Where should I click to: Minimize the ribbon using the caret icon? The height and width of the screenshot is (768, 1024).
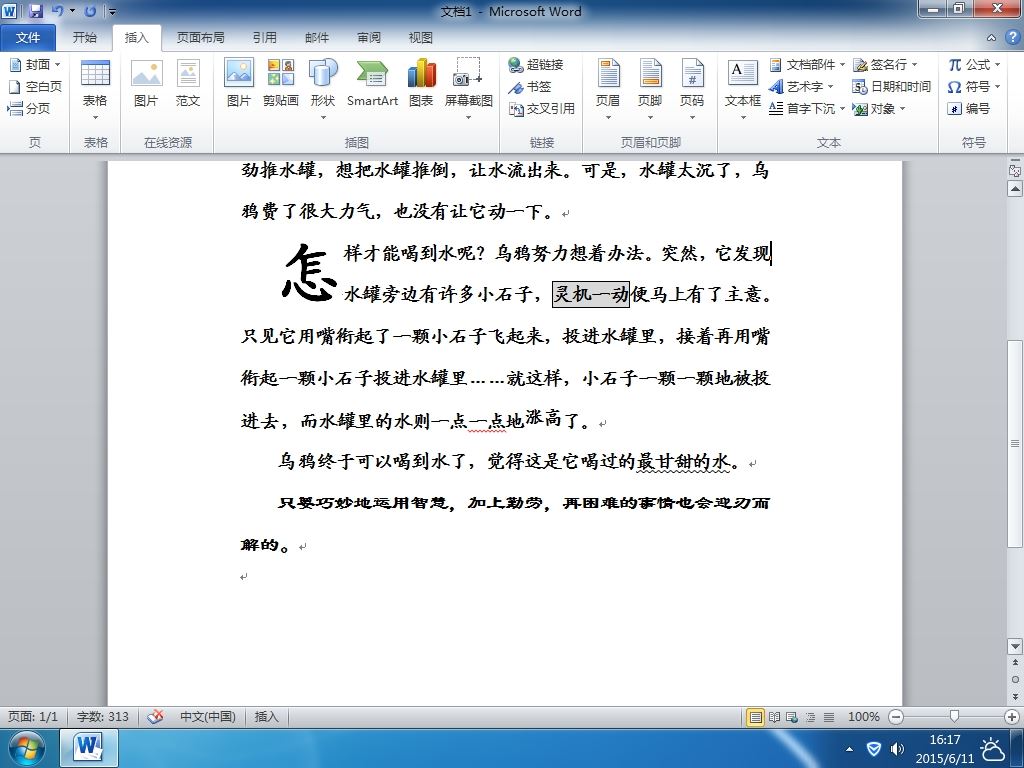pos(991,38)
